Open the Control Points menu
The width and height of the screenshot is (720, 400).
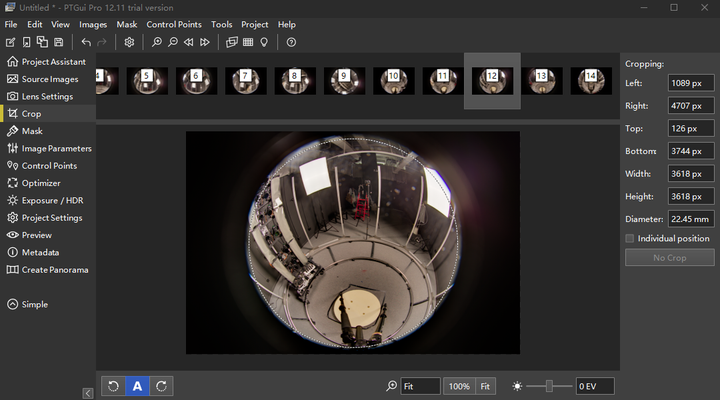[x=174, y=24]
